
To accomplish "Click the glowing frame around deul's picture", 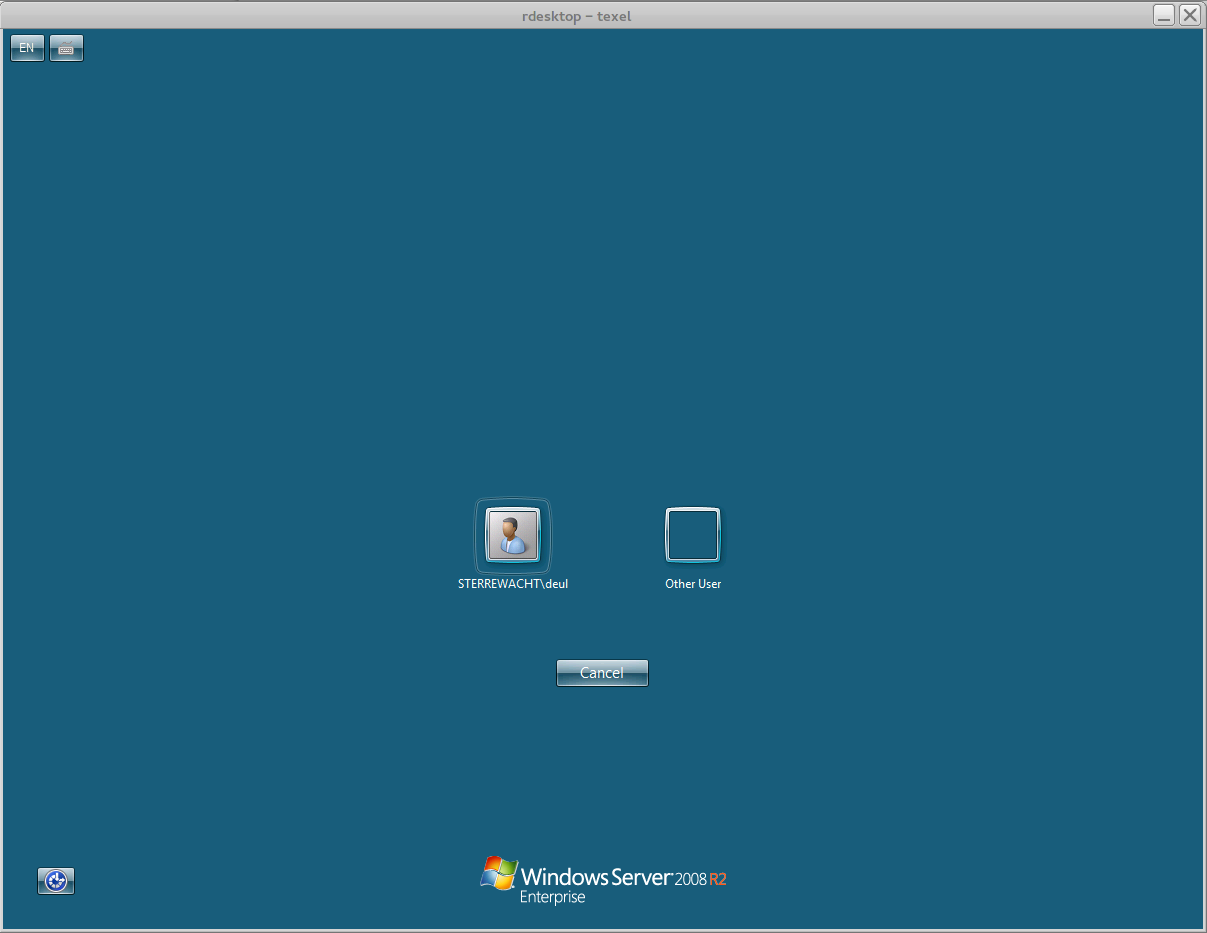I will coord(478,534).
